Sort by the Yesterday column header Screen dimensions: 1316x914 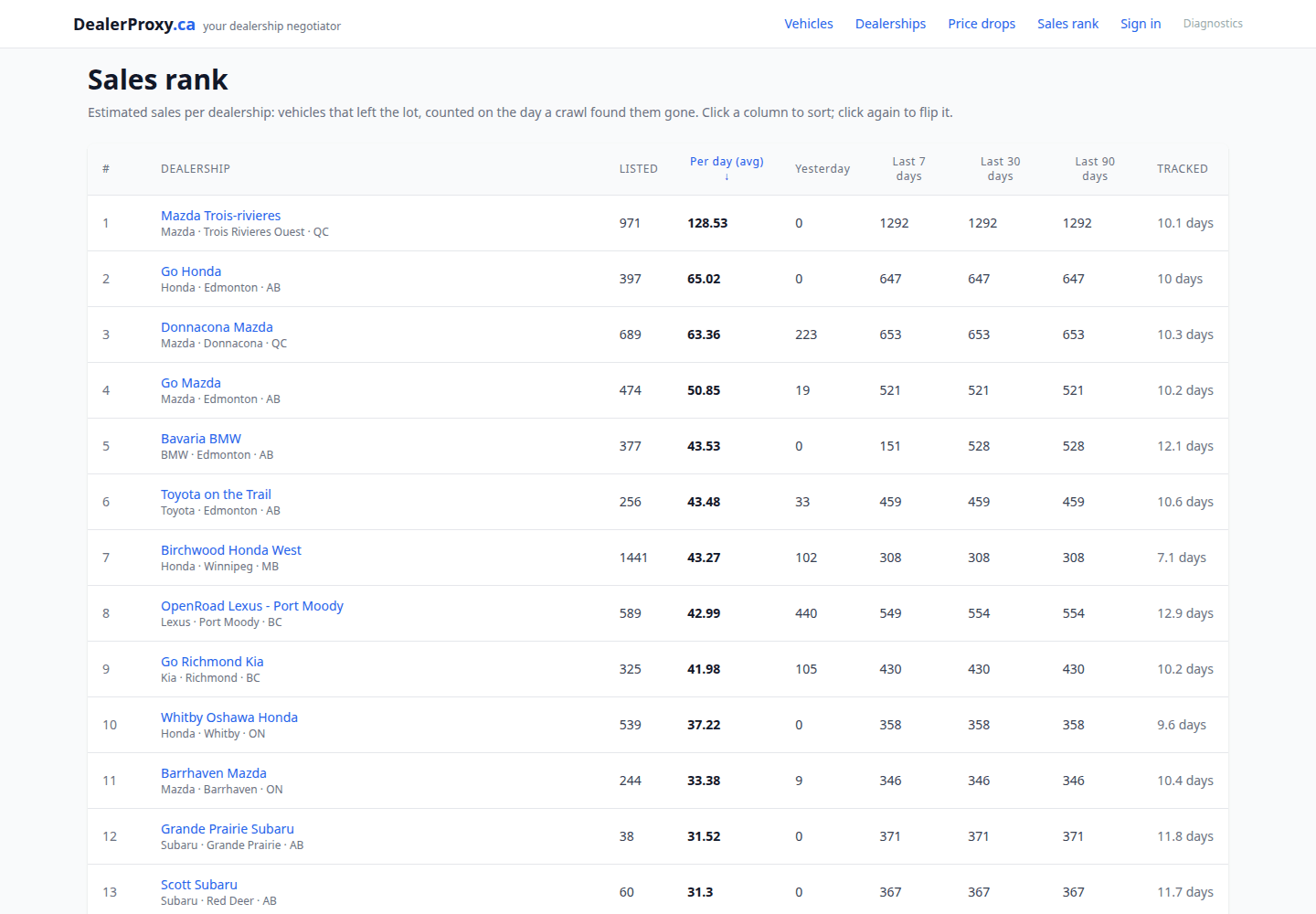click(x=822, y=169)
